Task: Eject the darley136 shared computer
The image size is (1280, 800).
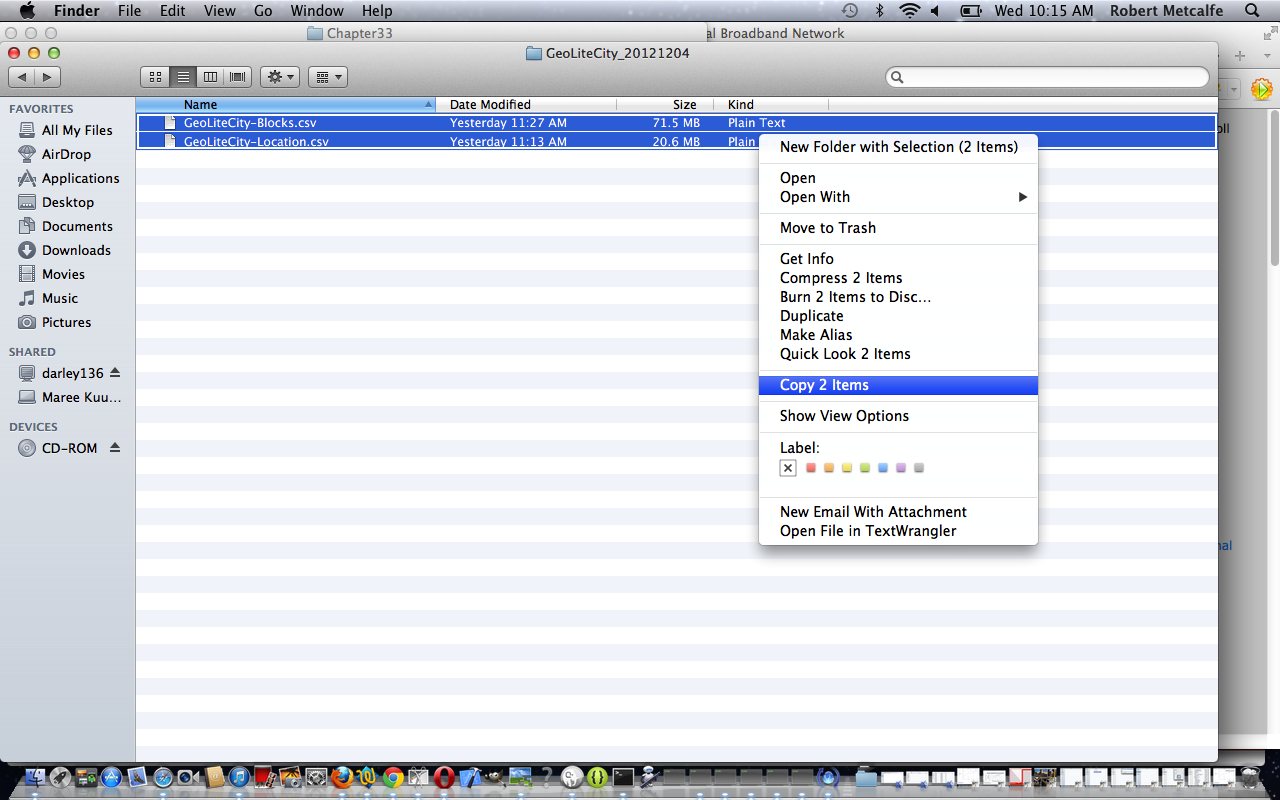Action: pyautogui.click(x=115, y=373)
